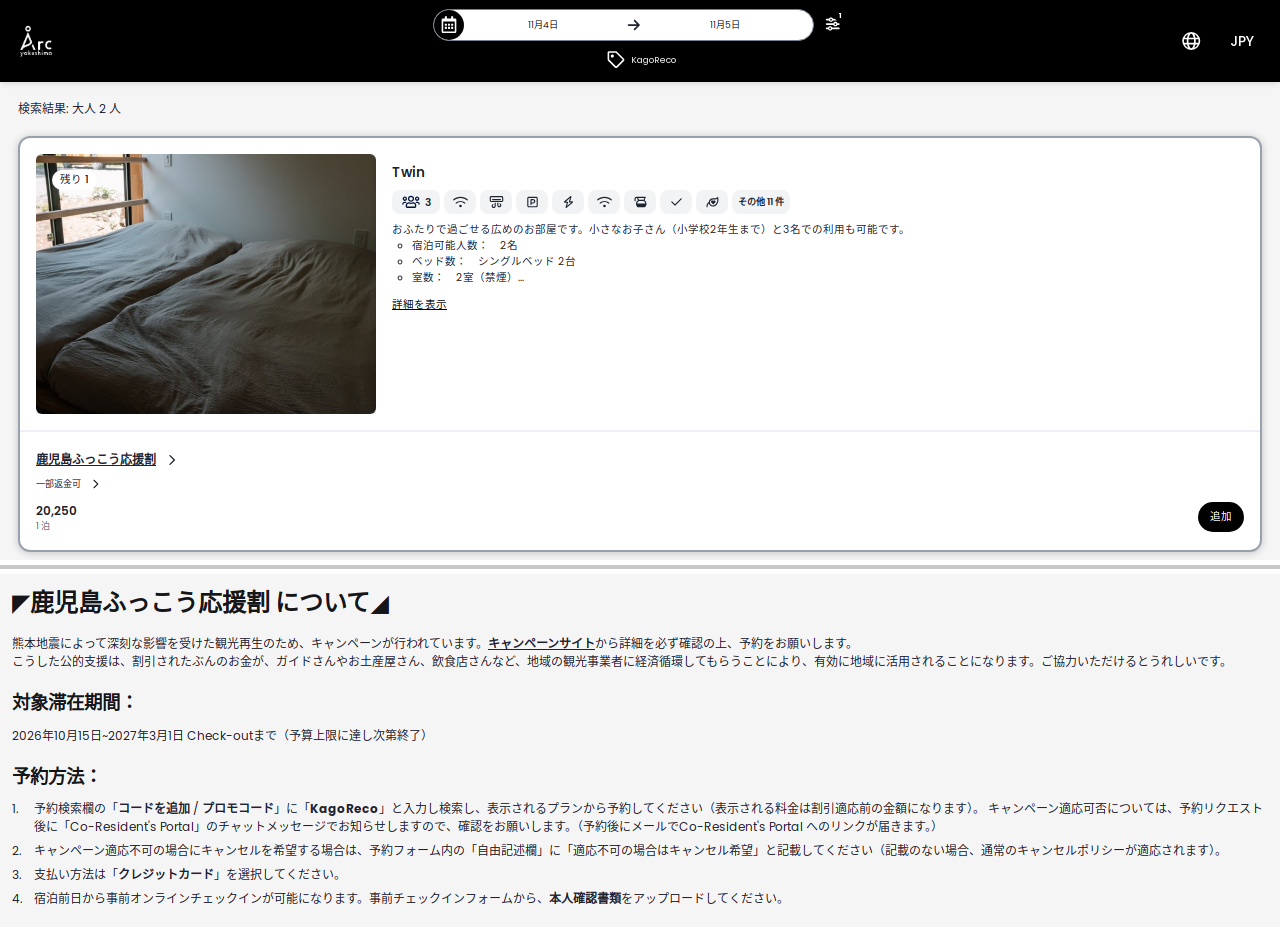1280x927 pixels.
Task: Click the lightning bolt amenity icon
Action: pos(568,202)
